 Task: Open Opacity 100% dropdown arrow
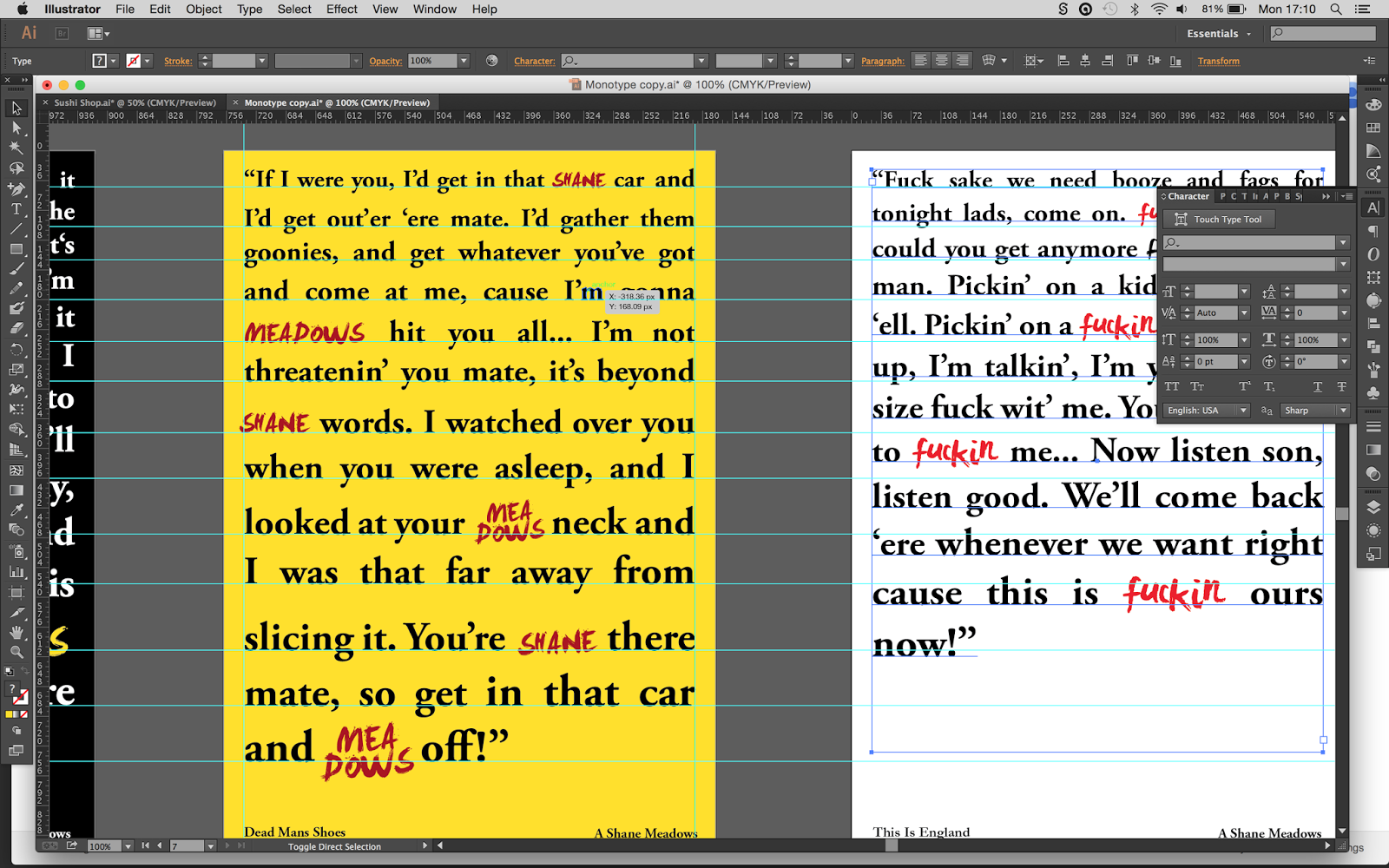(x=464, y=61)
